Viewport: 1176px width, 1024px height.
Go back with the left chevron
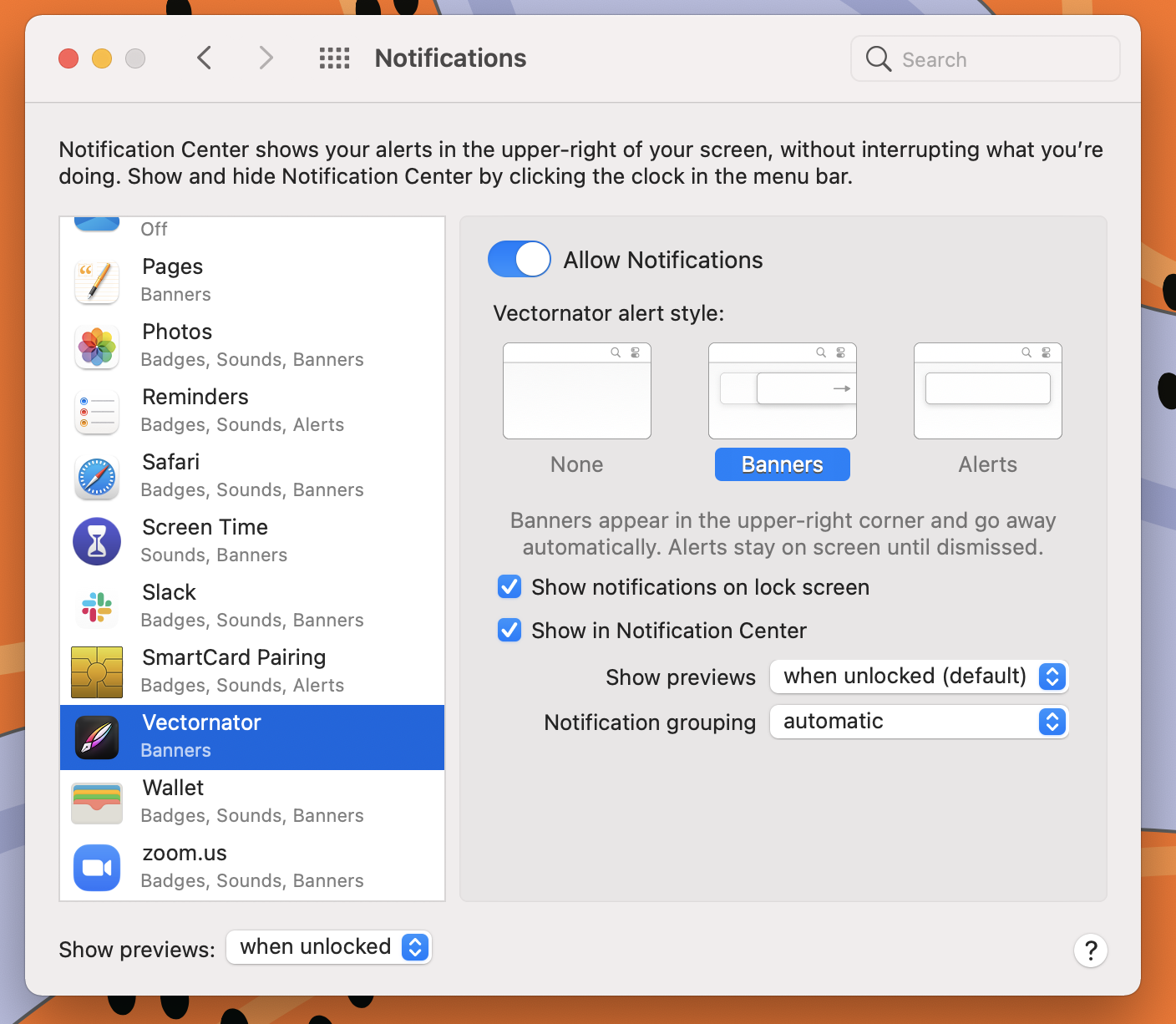point(205,58)
